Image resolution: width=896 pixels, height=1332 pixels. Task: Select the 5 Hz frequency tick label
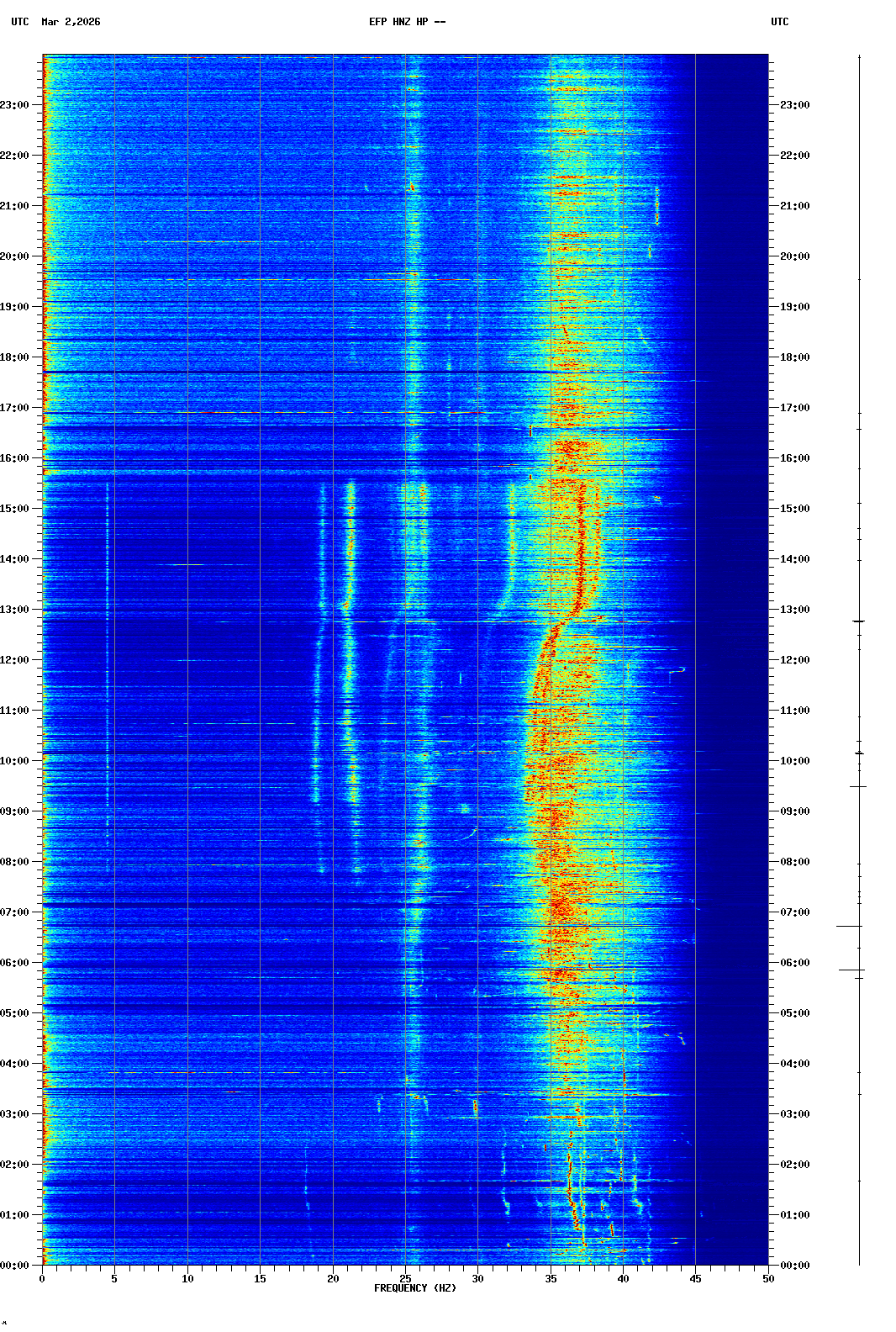pos(114,1279)
